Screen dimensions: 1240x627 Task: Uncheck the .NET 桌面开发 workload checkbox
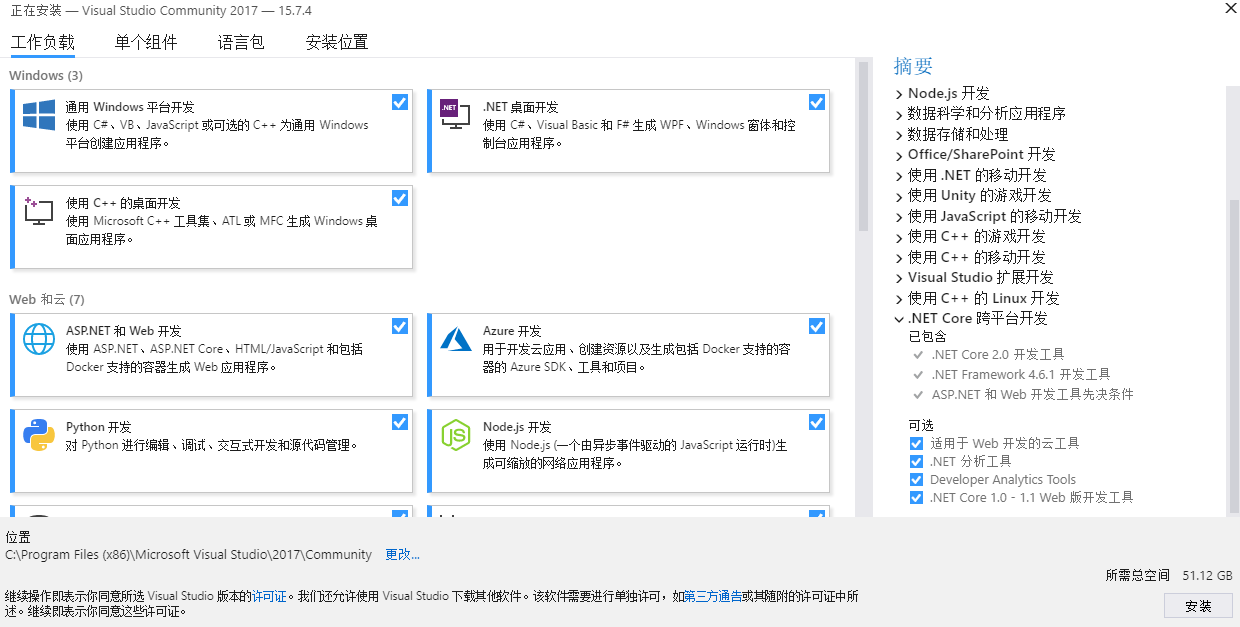[x=817, y=102]
